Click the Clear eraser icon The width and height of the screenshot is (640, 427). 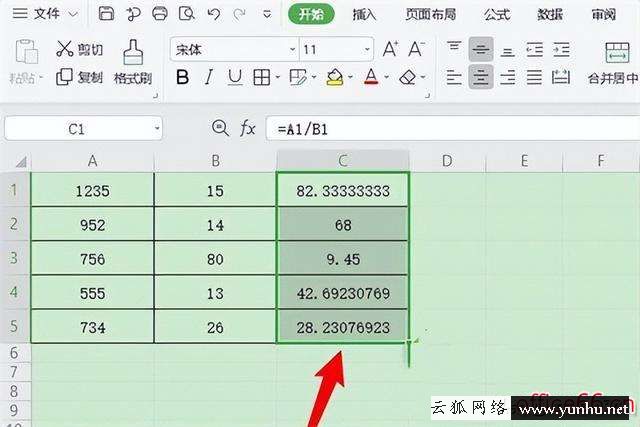click(407, 77)
